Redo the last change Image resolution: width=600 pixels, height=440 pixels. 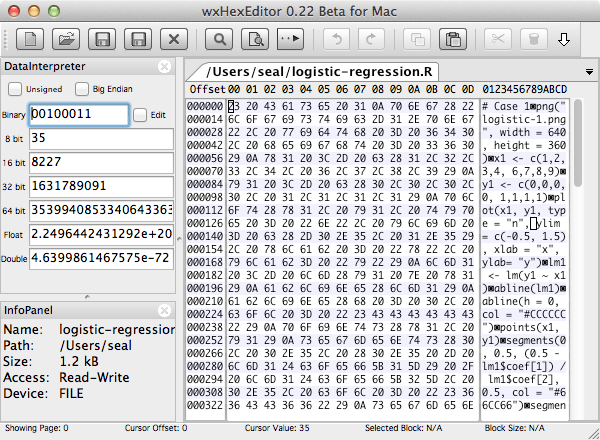point(371,39)
